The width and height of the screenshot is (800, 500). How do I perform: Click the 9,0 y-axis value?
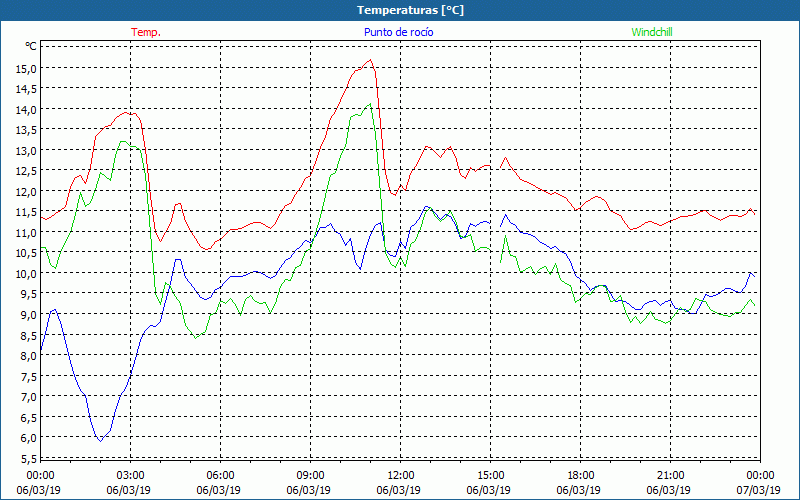pyautogui.click(x=29, y=315)
